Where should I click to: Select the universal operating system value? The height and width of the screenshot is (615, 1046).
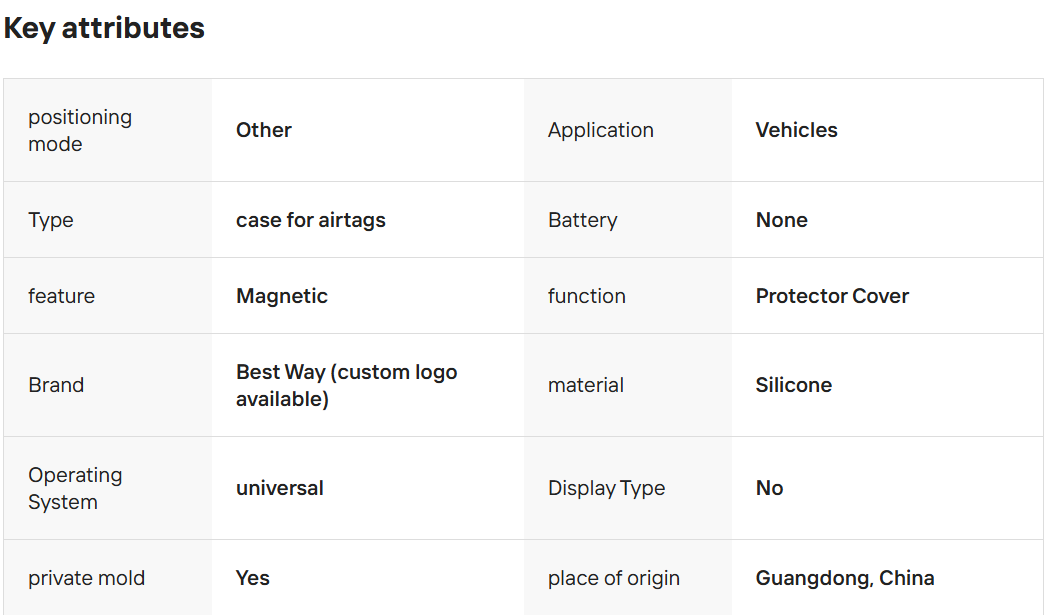click(x=280, y=488)
